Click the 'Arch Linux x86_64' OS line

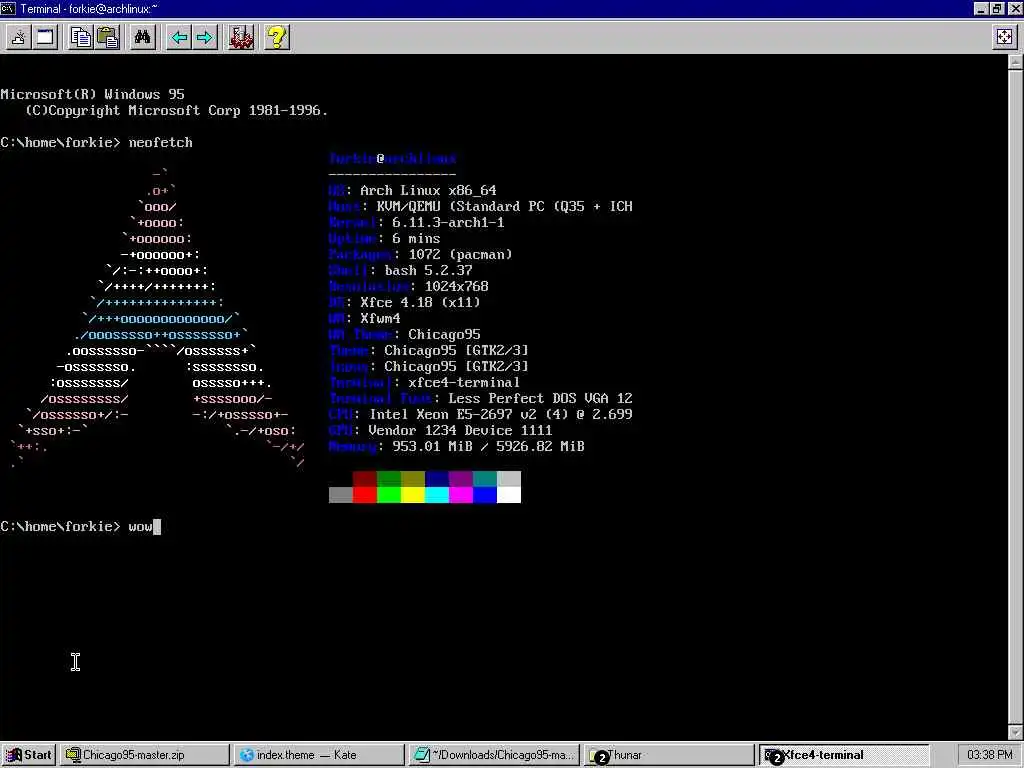click(x=428, y=190)
